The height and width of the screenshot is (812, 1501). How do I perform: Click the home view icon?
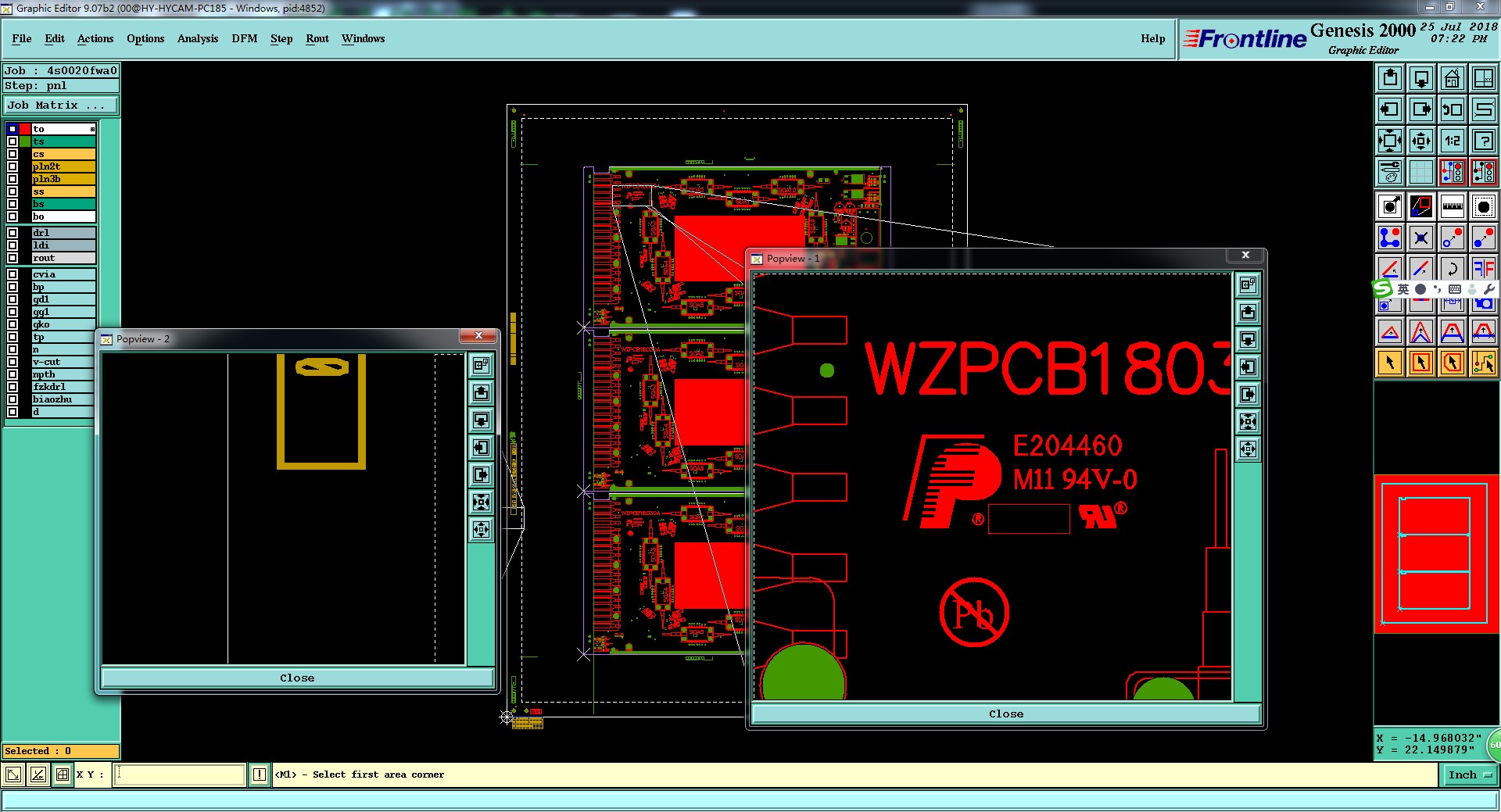click(x=1452, y=78)
